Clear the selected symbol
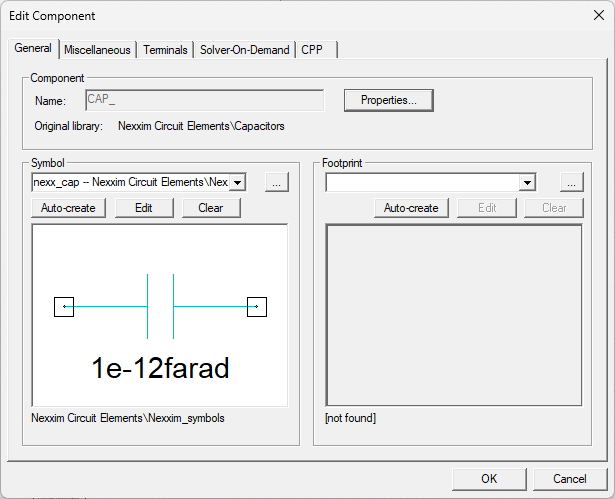Image resolution: width=615 pixels, height=499 pixels. pos(211,208)
